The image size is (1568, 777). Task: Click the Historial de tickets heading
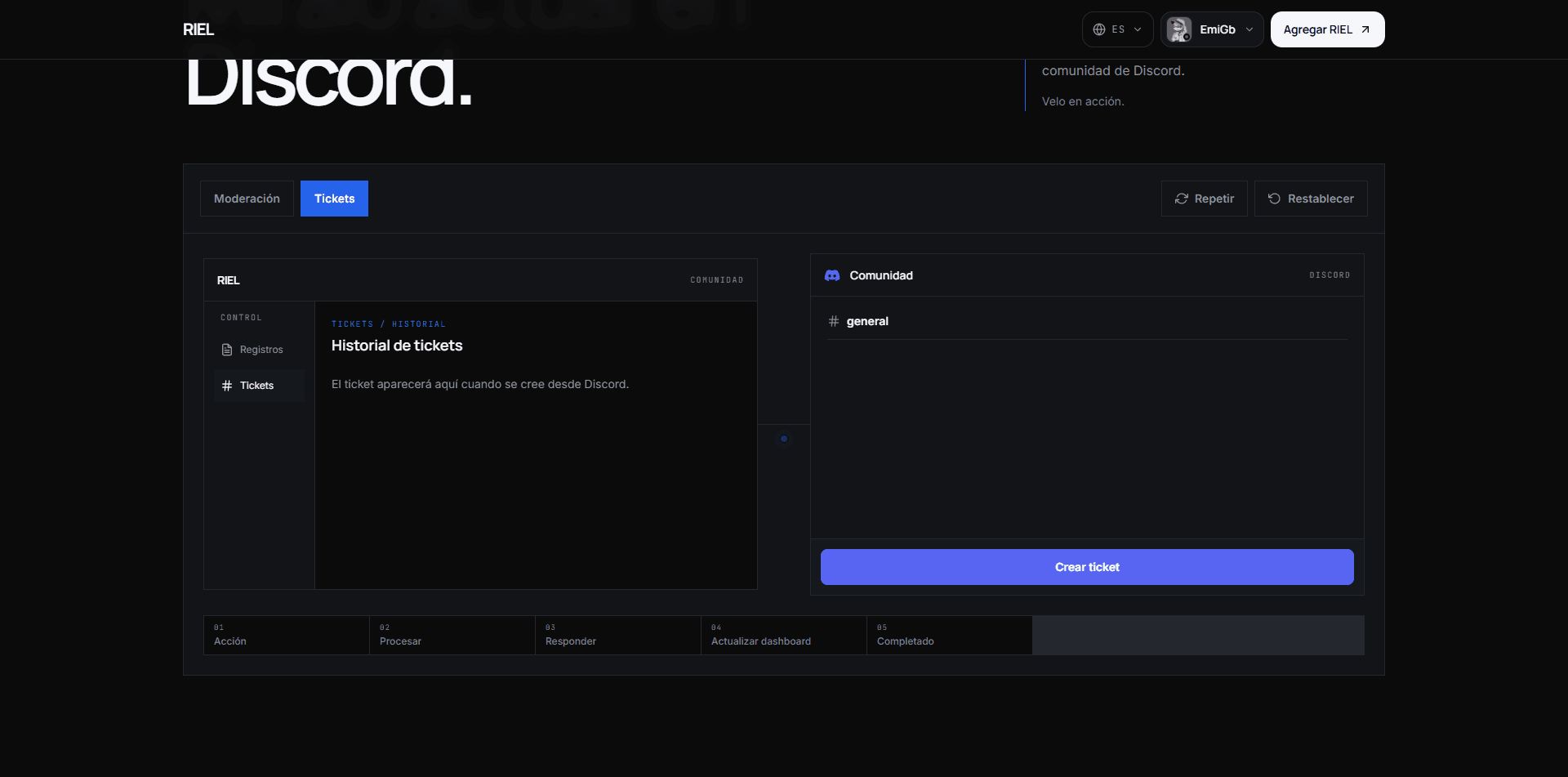point(397,346)
